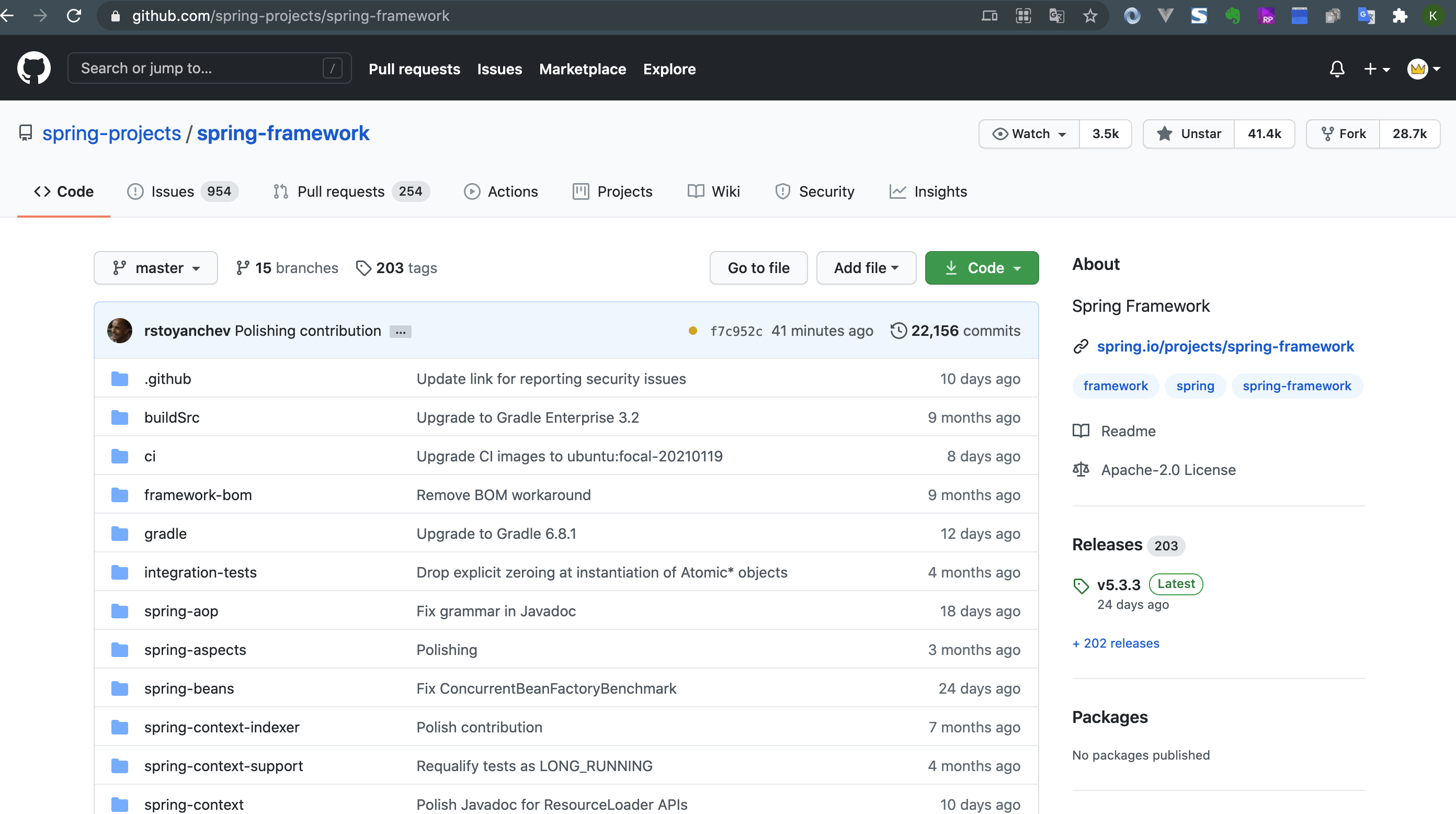Click the Go to file button
Image resolution: width=1456 pixels, height=814 pixels.
[758, 268]
